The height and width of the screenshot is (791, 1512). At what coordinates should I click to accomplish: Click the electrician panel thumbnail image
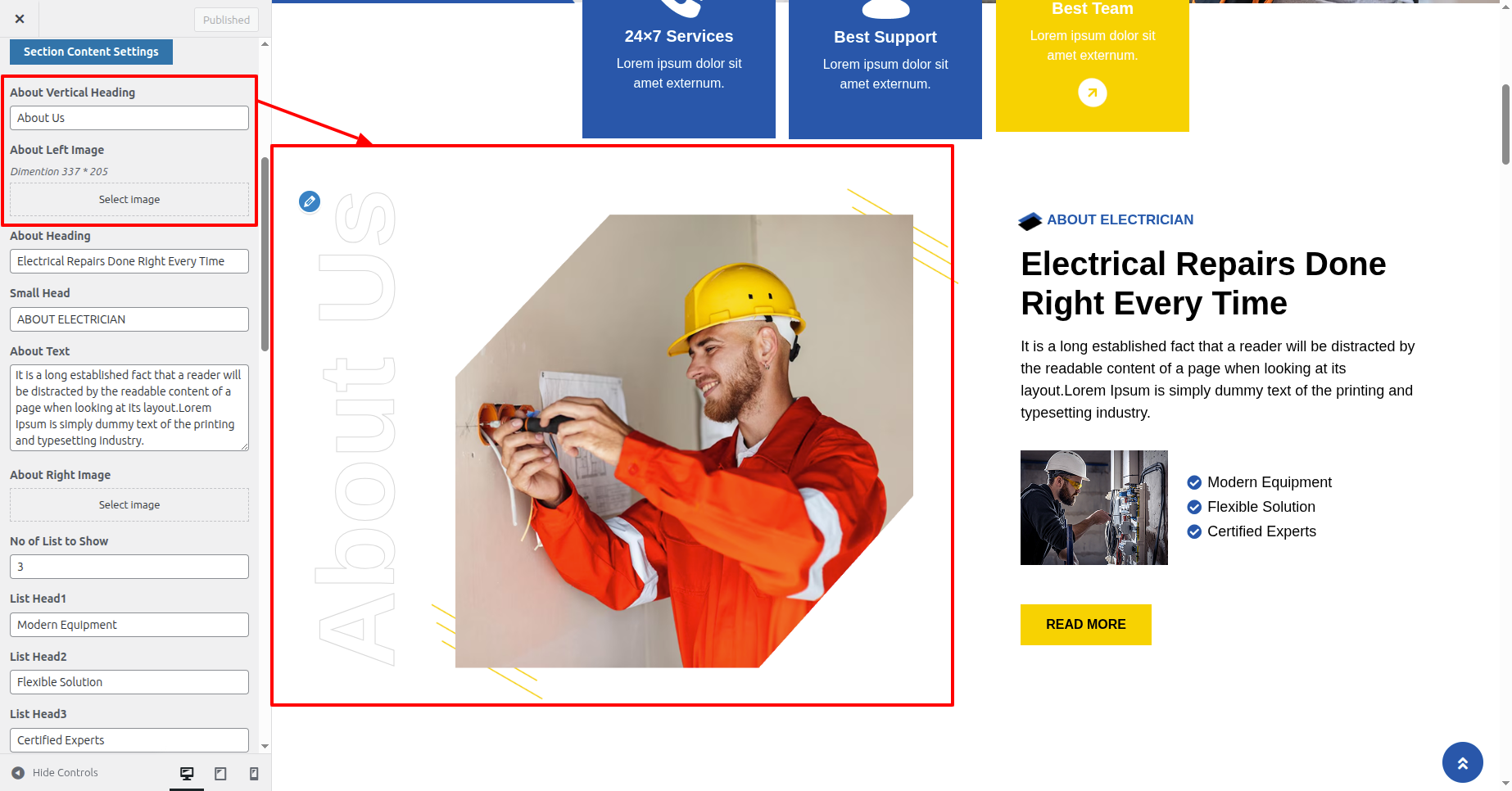1093,508
